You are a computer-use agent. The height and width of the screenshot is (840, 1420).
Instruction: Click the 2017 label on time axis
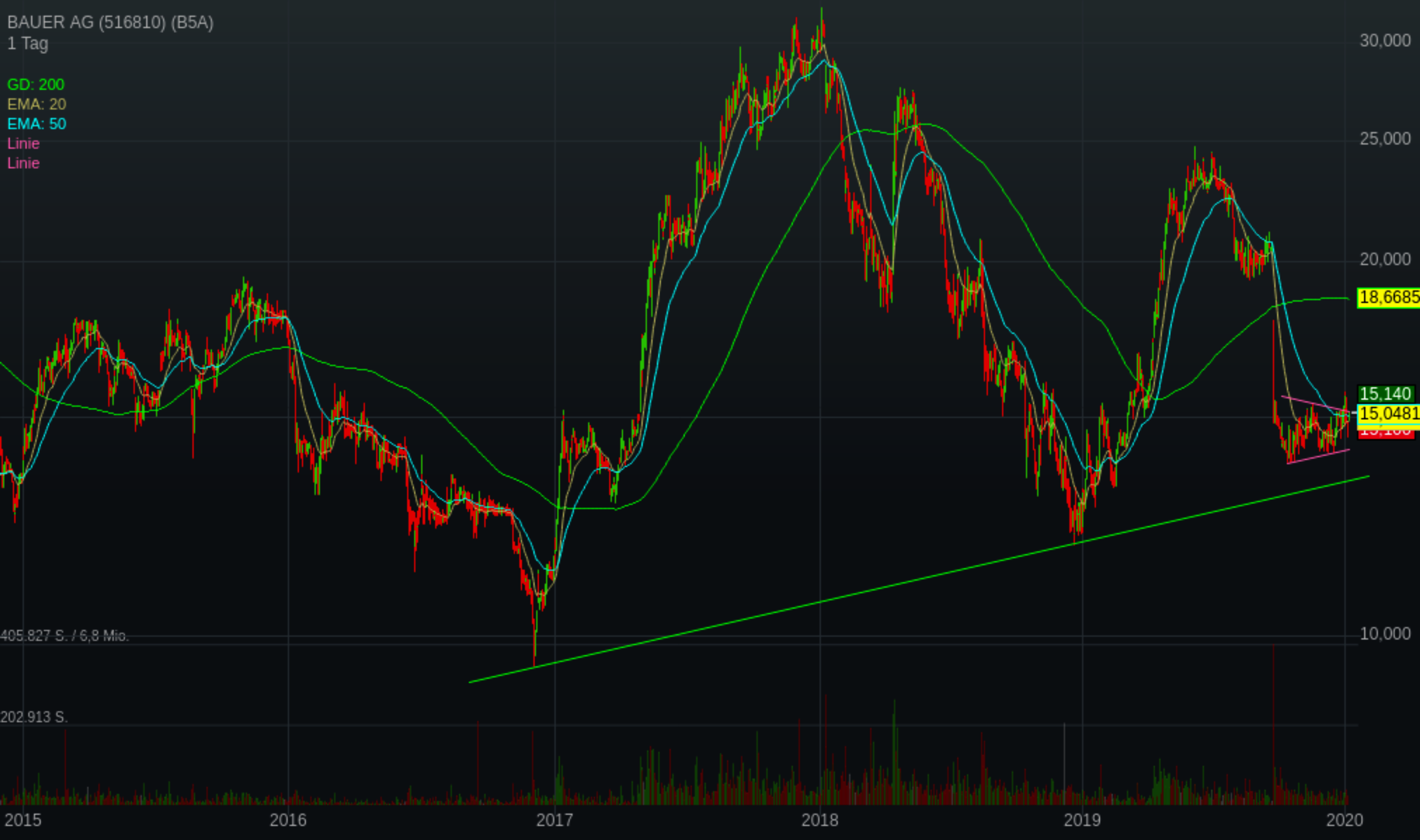[x=554, y=820]
